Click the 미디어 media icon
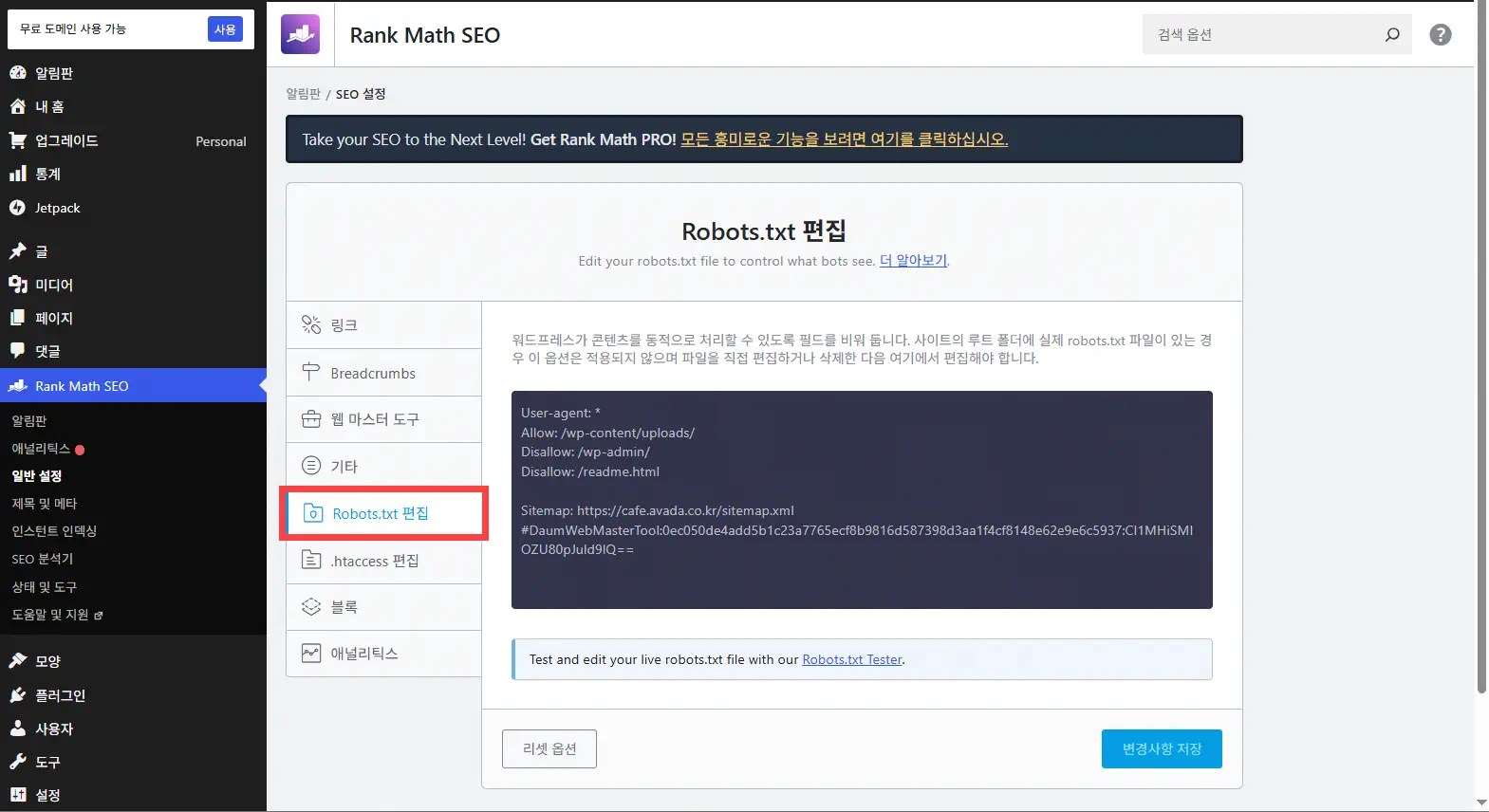1489x812 pixels. point(18,285)
